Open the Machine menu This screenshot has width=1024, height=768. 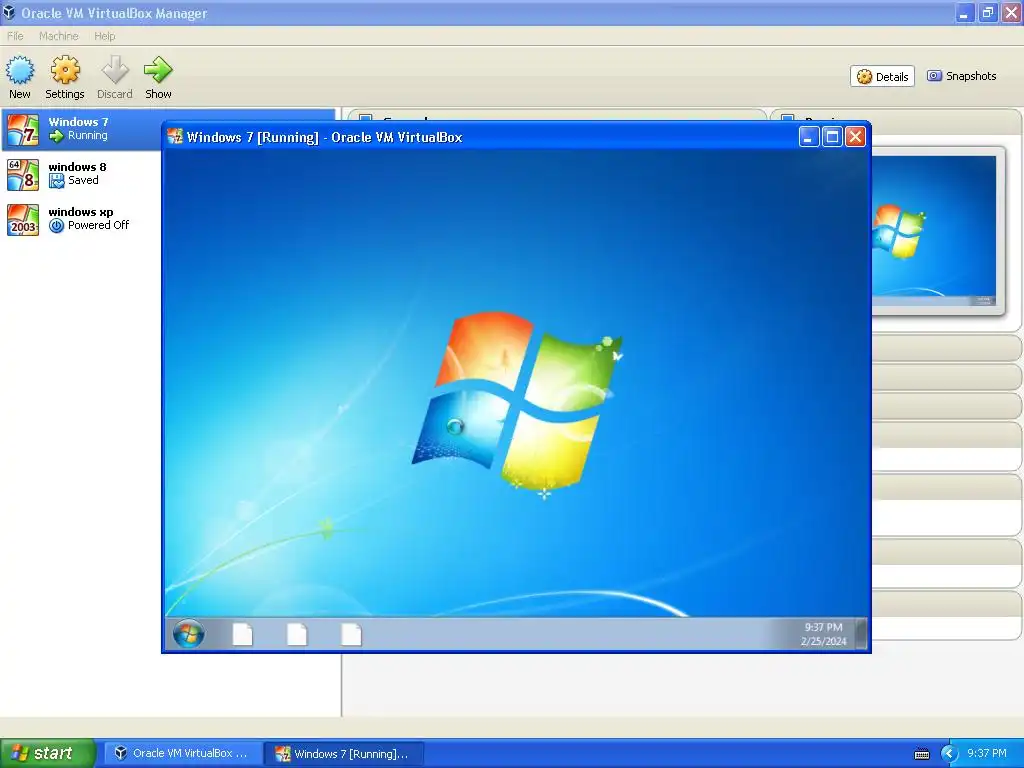[58, 36]
